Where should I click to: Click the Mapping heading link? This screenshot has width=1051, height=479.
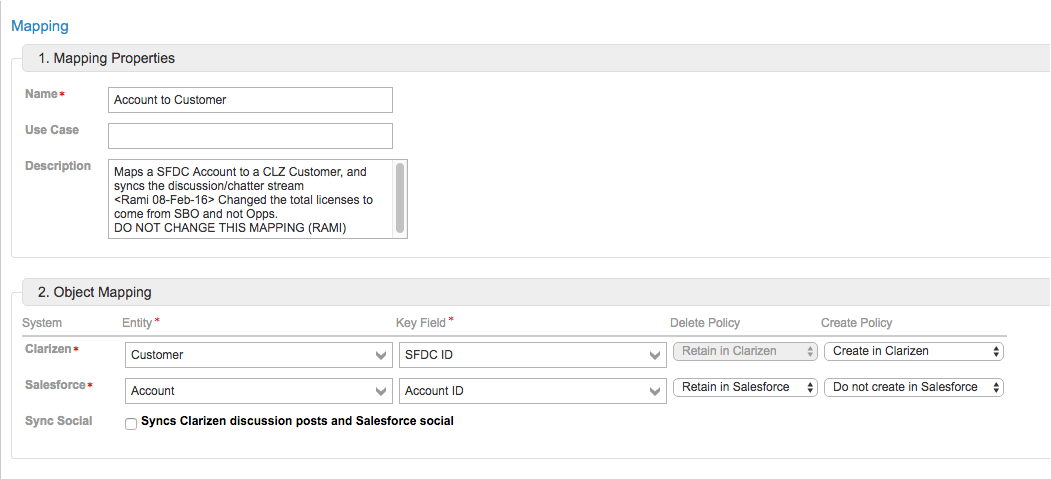point(40,26)
